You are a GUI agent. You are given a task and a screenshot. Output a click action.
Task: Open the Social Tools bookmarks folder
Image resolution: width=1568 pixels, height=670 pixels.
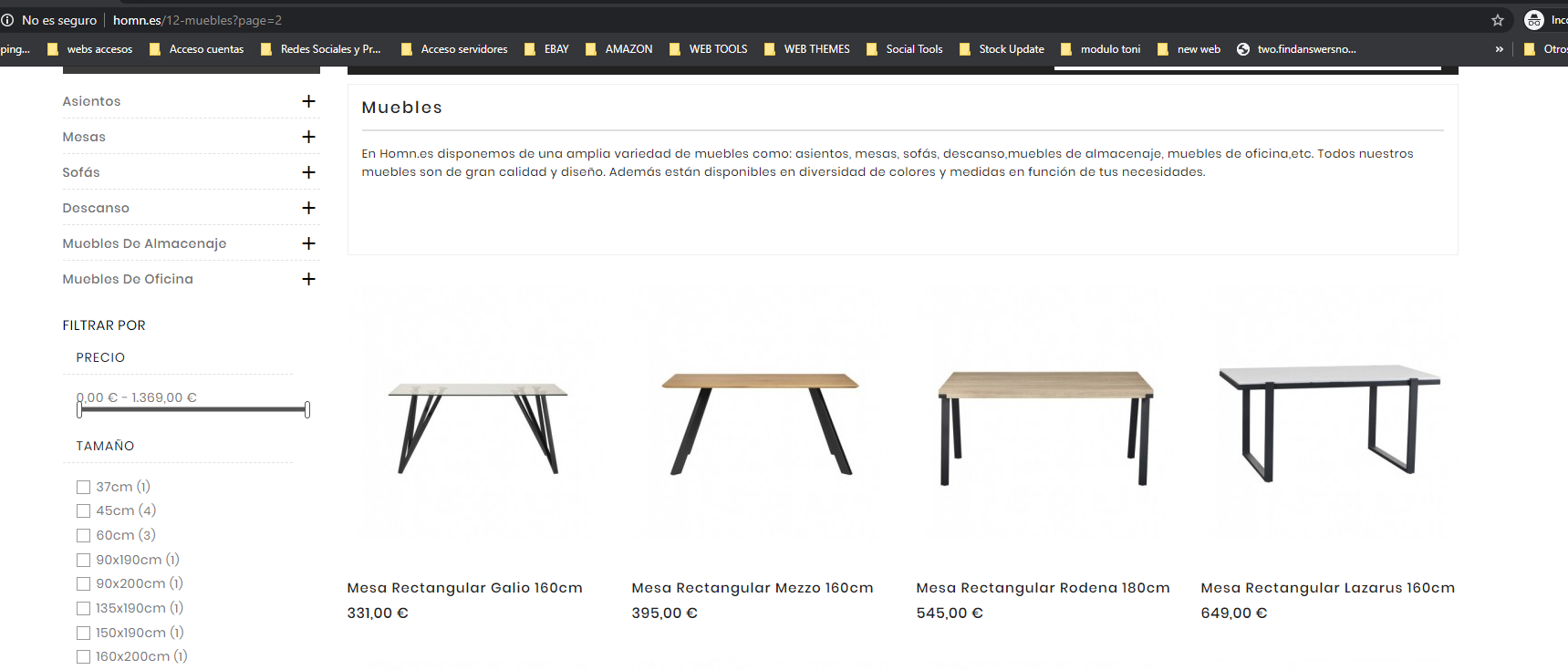[905, 49]
